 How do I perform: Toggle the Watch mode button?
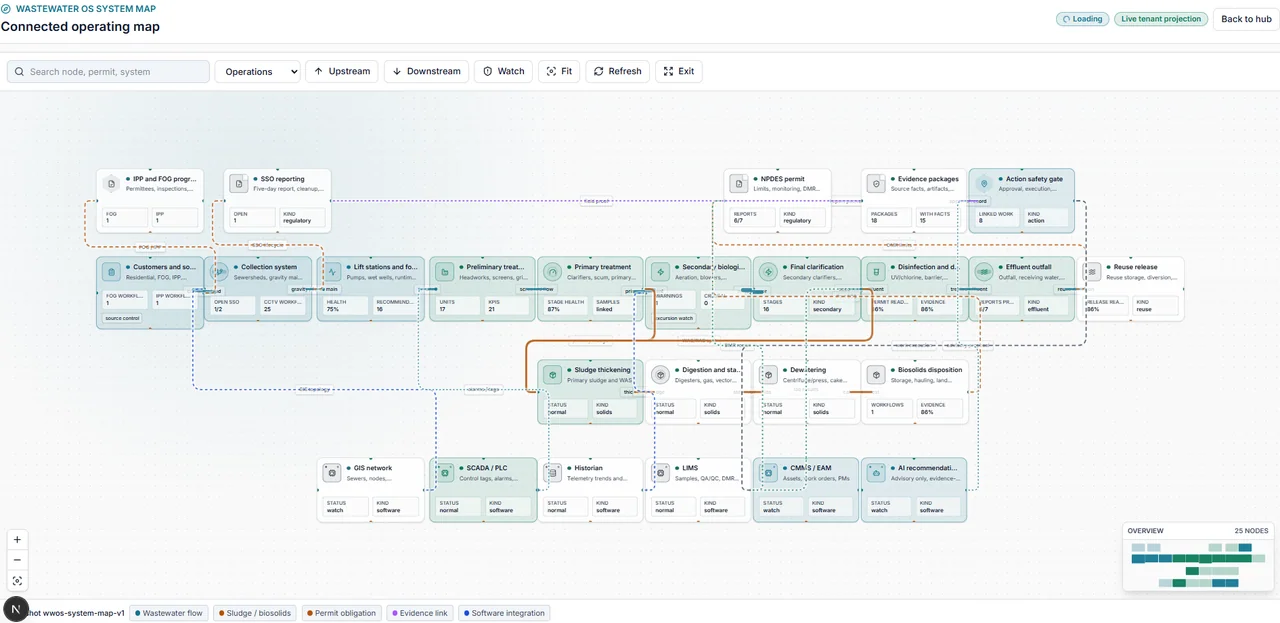click(503, 71)
